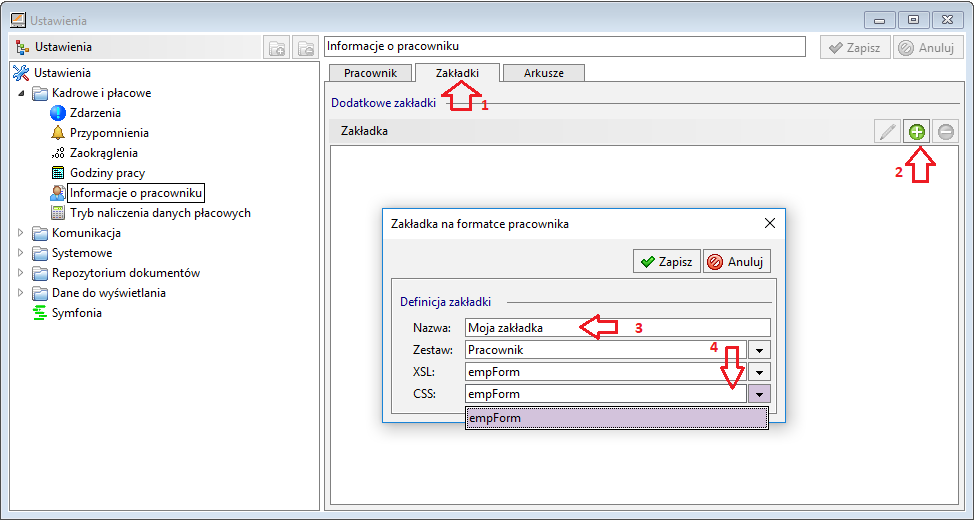
Task: Close the Zakładka na formatce pracownika dialog
Action: (770, 223)
